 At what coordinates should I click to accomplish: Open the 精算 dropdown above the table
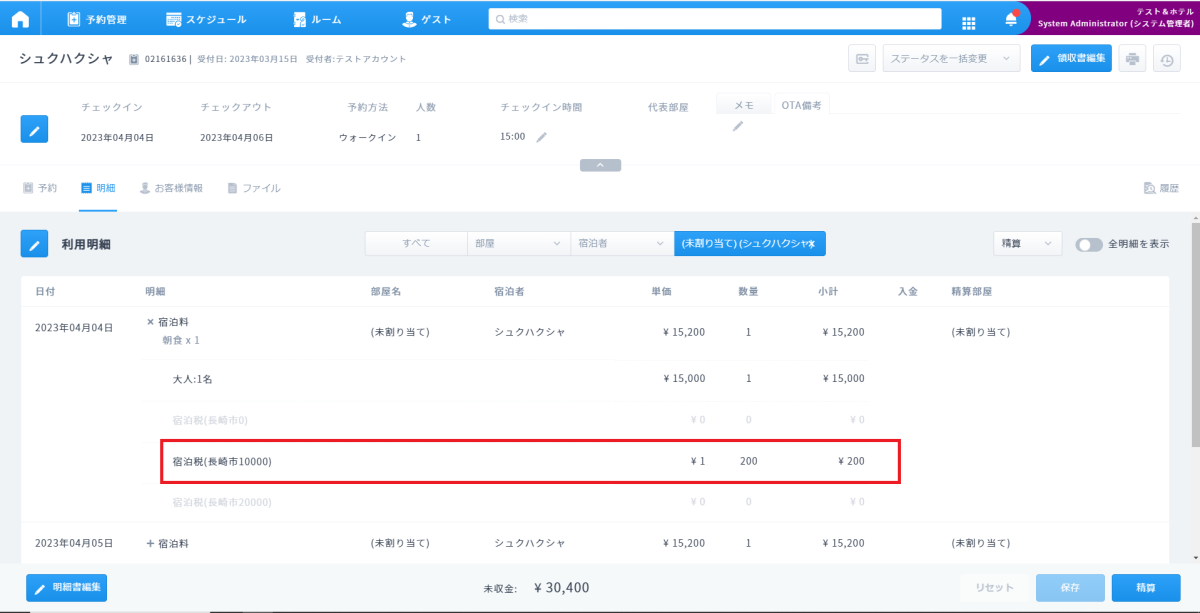1026,243
